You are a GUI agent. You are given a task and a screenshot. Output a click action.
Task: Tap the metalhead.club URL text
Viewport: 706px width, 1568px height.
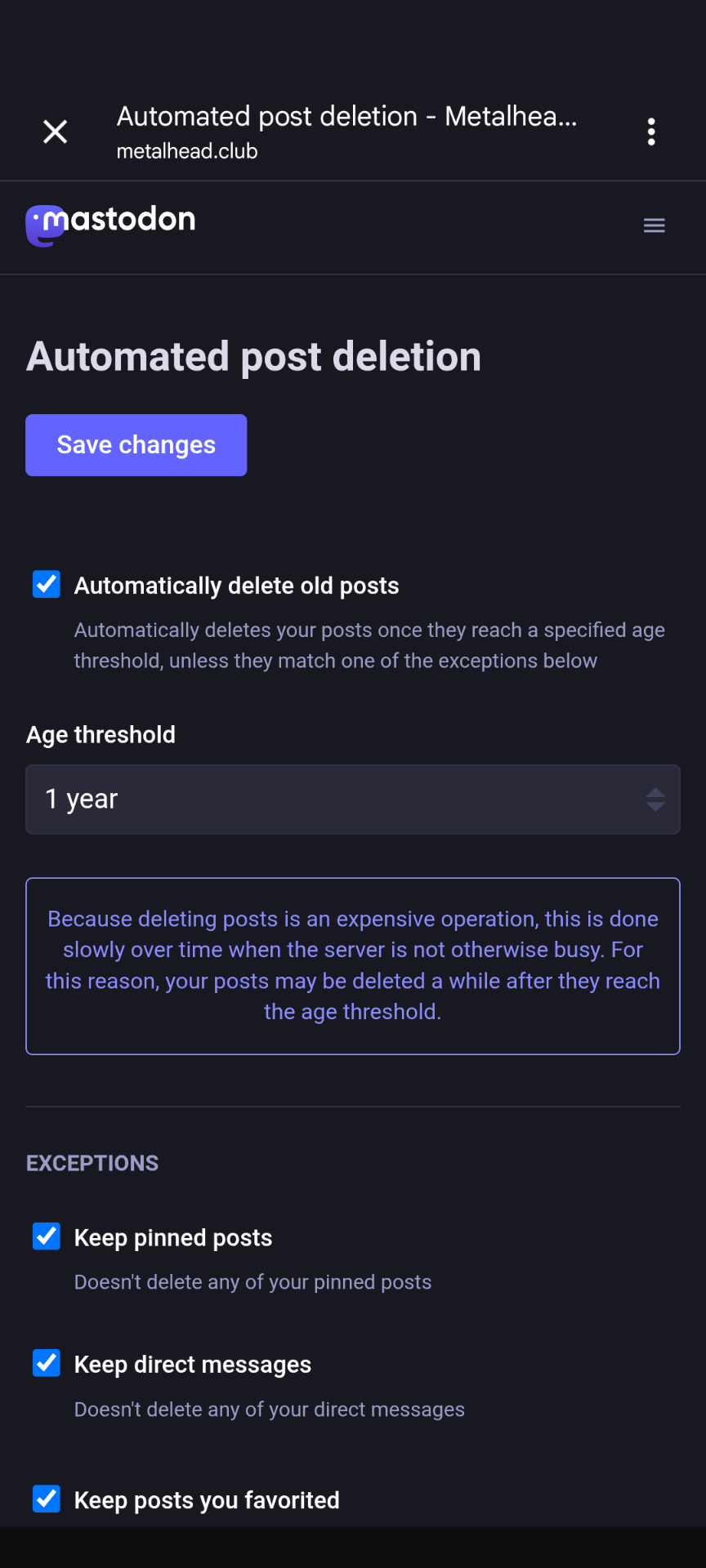[187, 152]
